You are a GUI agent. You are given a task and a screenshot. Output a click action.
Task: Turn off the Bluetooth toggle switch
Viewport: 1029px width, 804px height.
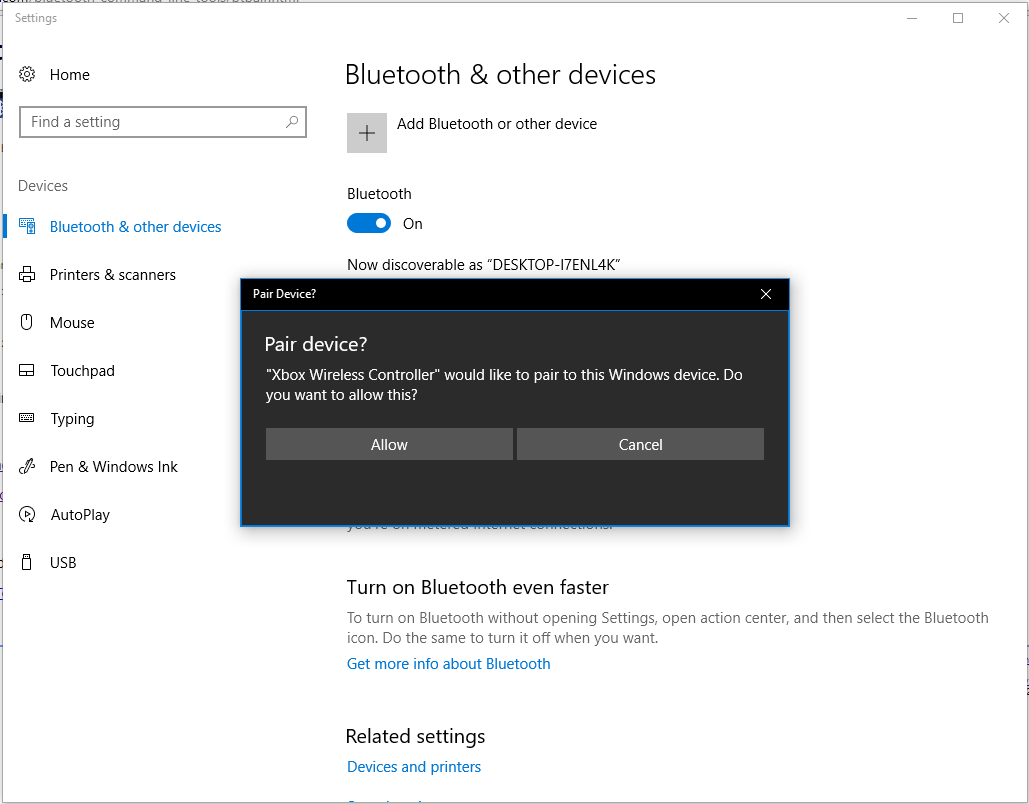tap(369, 223)
